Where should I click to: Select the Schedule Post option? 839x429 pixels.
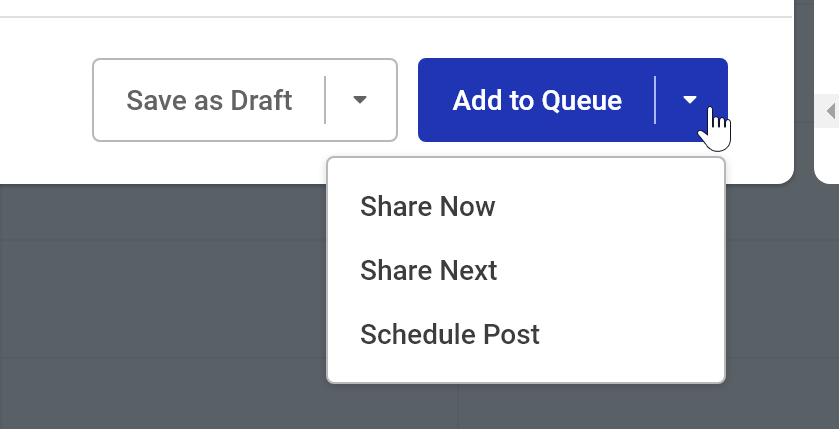pos(450,334)
